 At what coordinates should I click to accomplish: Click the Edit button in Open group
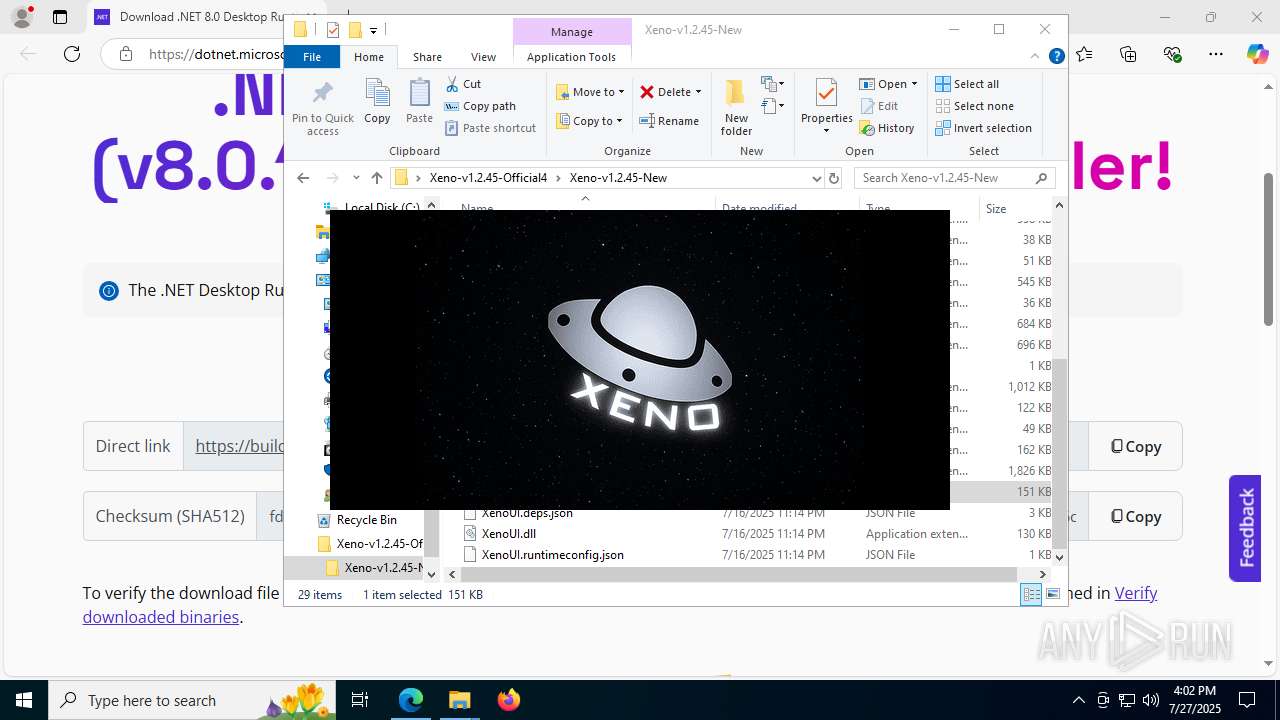click(878, 106)
